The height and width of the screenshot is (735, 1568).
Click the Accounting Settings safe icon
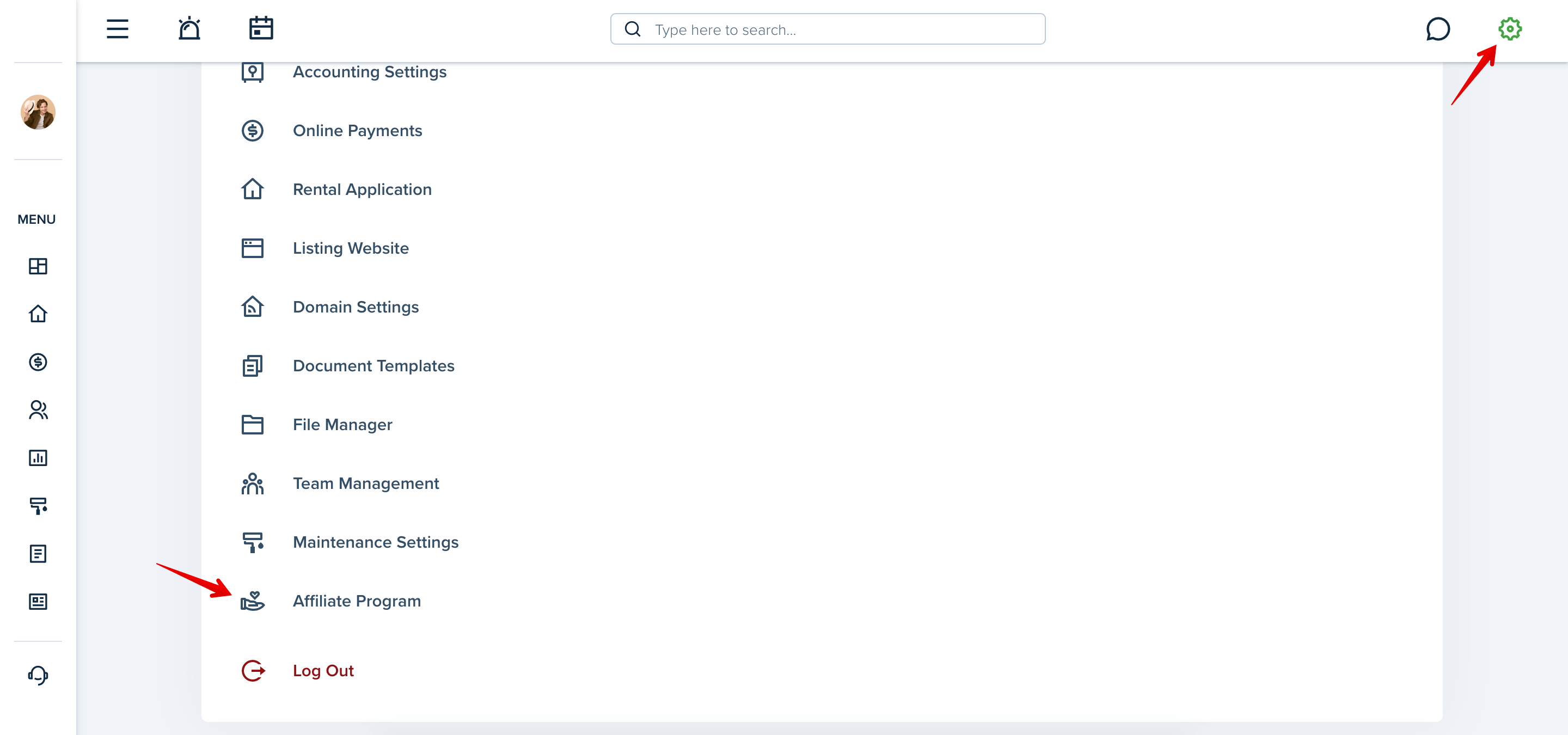click(x=252, y=72)
